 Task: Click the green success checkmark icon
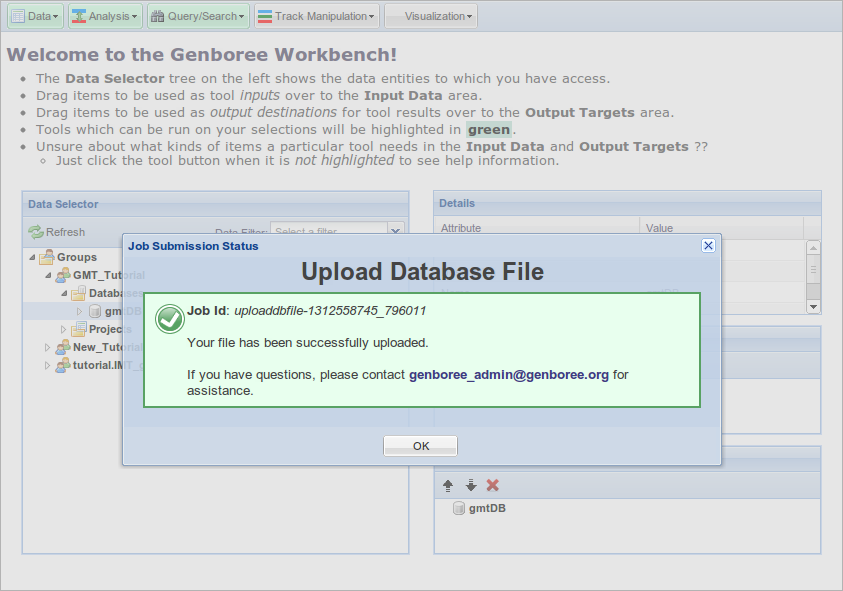170,319
